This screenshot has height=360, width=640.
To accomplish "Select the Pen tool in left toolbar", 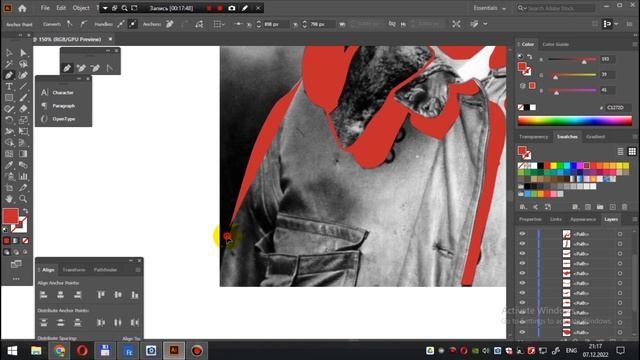I will pyautogui.click(x=9, y=75).
